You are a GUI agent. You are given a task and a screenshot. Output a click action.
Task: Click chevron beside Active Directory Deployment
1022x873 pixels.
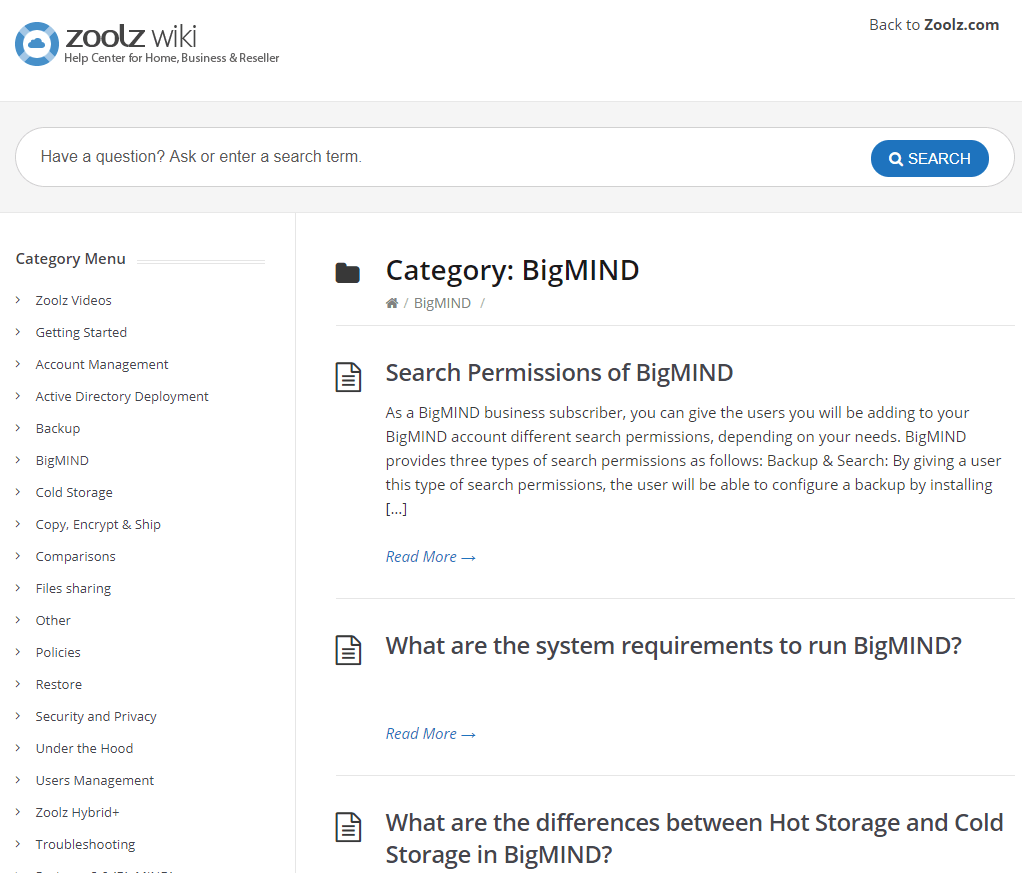(x=18, y=396)
